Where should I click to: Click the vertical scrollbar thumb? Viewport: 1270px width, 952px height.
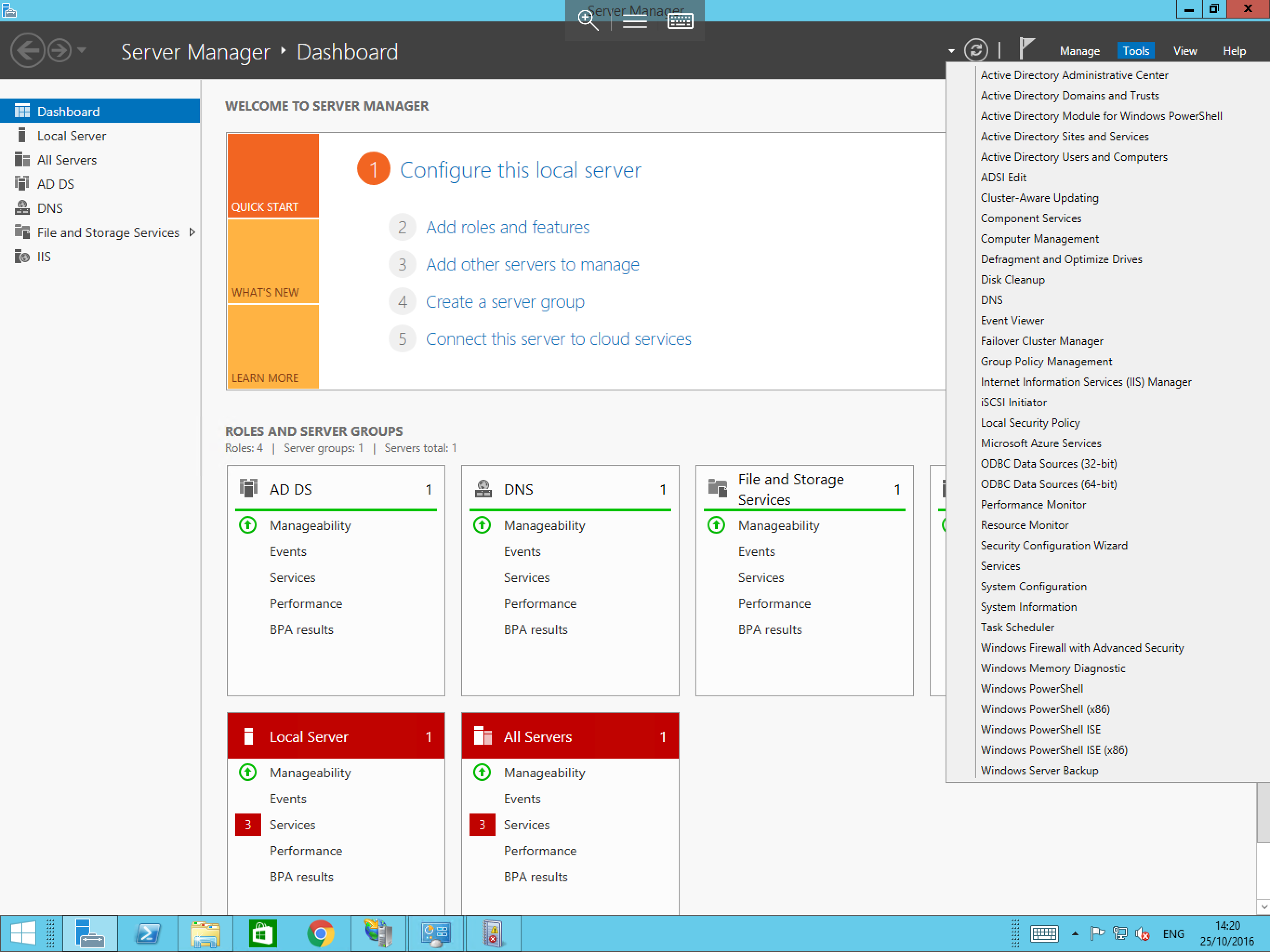click(1263, 812)
